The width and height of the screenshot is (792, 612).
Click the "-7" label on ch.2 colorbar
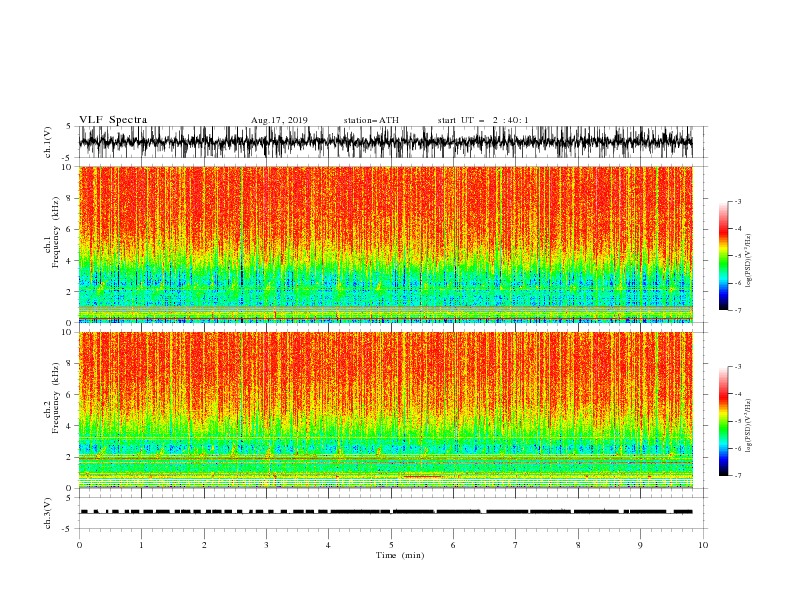[737, 476]
